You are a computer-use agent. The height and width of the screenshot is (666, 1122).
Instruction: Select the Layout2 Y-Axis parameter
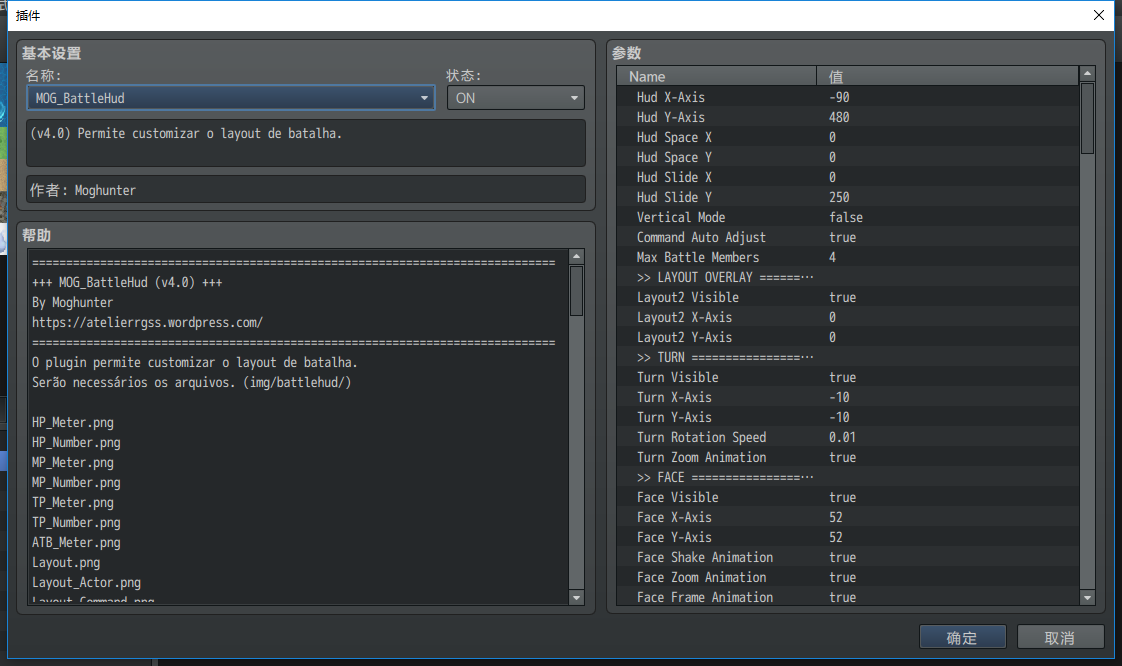848,338
